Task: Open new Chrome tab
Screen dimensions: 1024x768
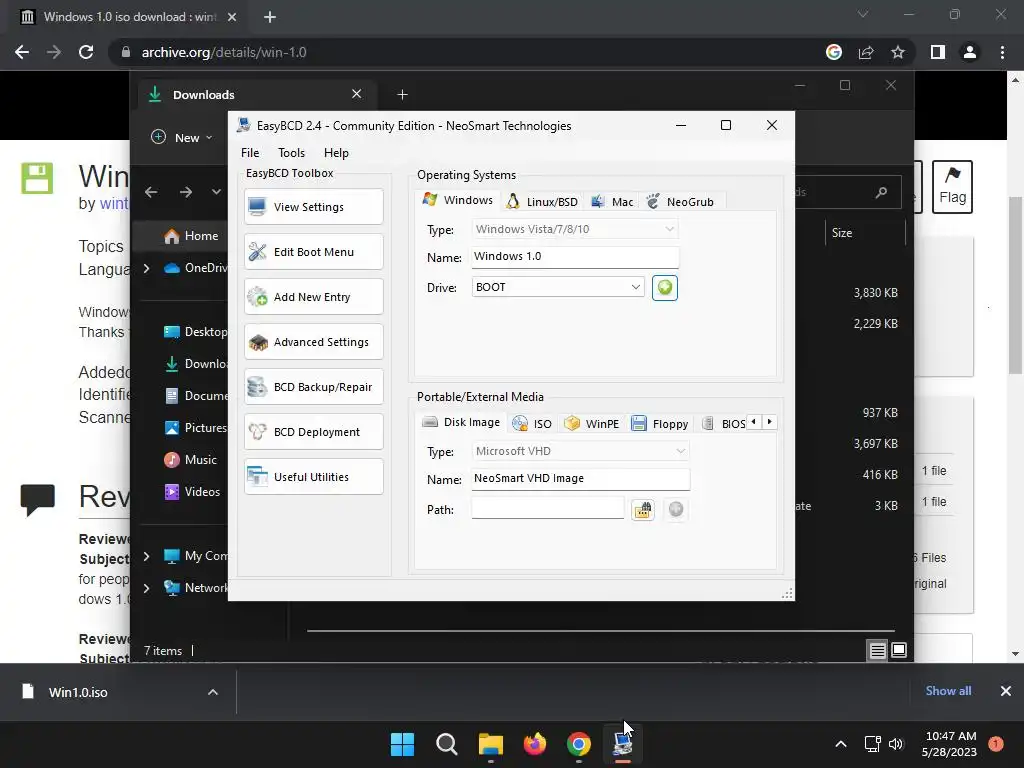Action: [270, 17]
